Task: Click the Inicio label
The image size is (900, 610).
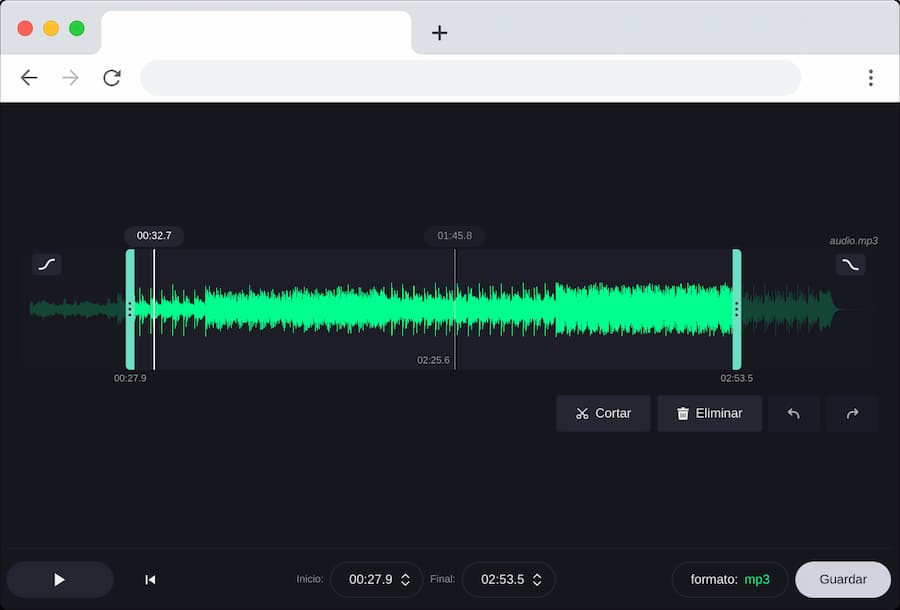Action: click(310, 579)
